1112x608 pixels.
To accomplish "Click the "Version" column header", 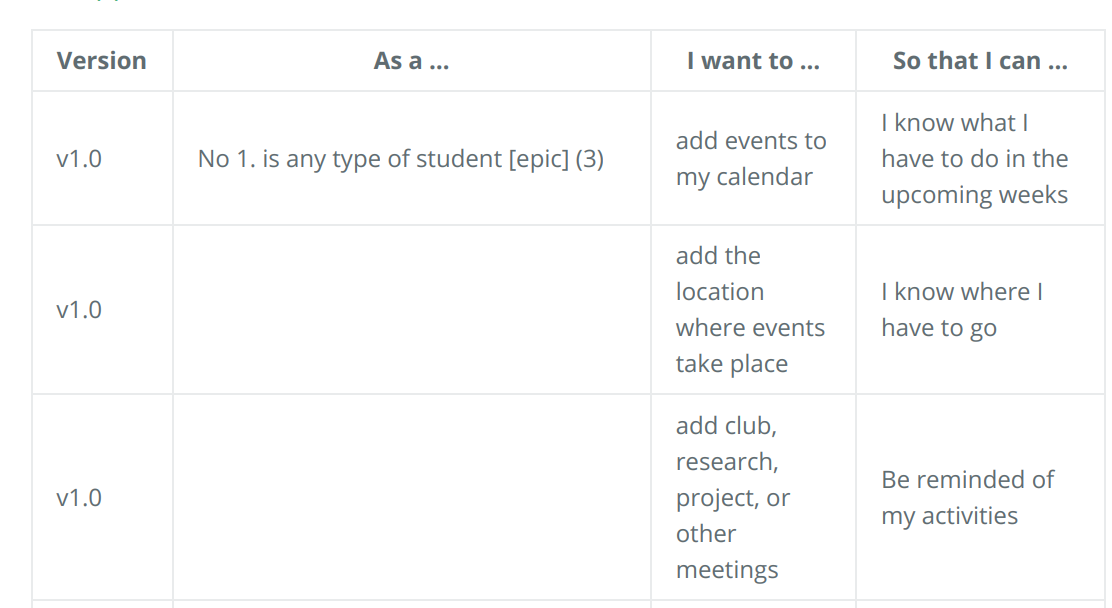I will (x=101, y=61).
